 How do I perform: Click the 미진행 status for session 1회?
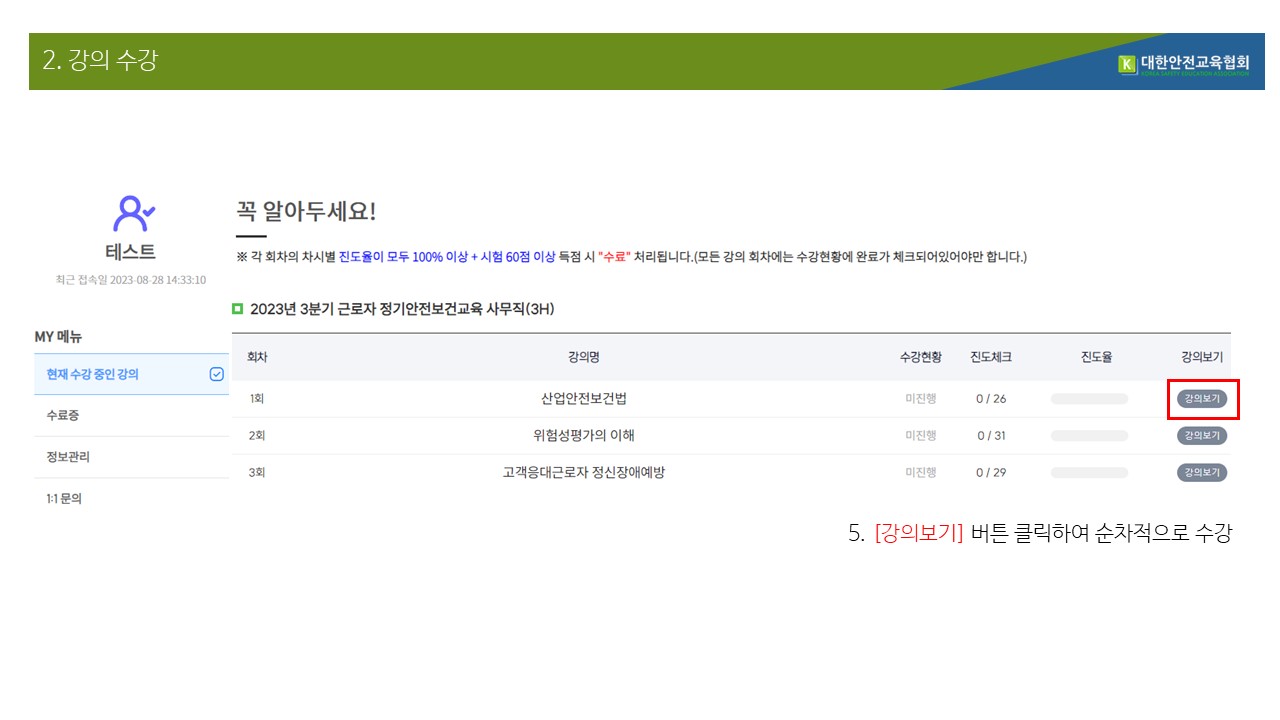(x=920, y=399)
